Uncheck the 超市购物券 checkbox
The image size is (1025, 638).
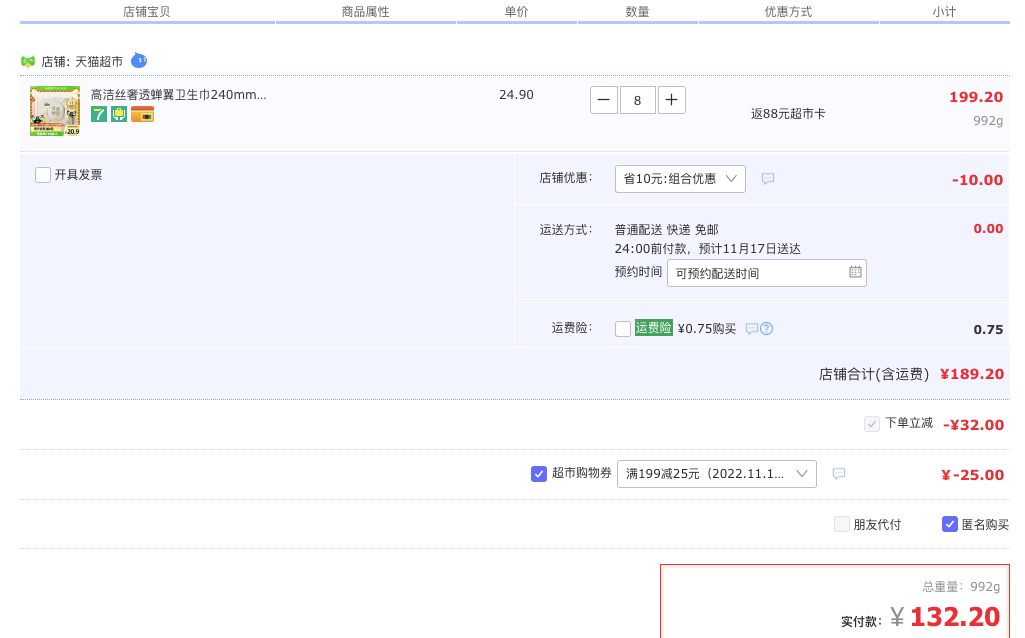tap(539, 473)
